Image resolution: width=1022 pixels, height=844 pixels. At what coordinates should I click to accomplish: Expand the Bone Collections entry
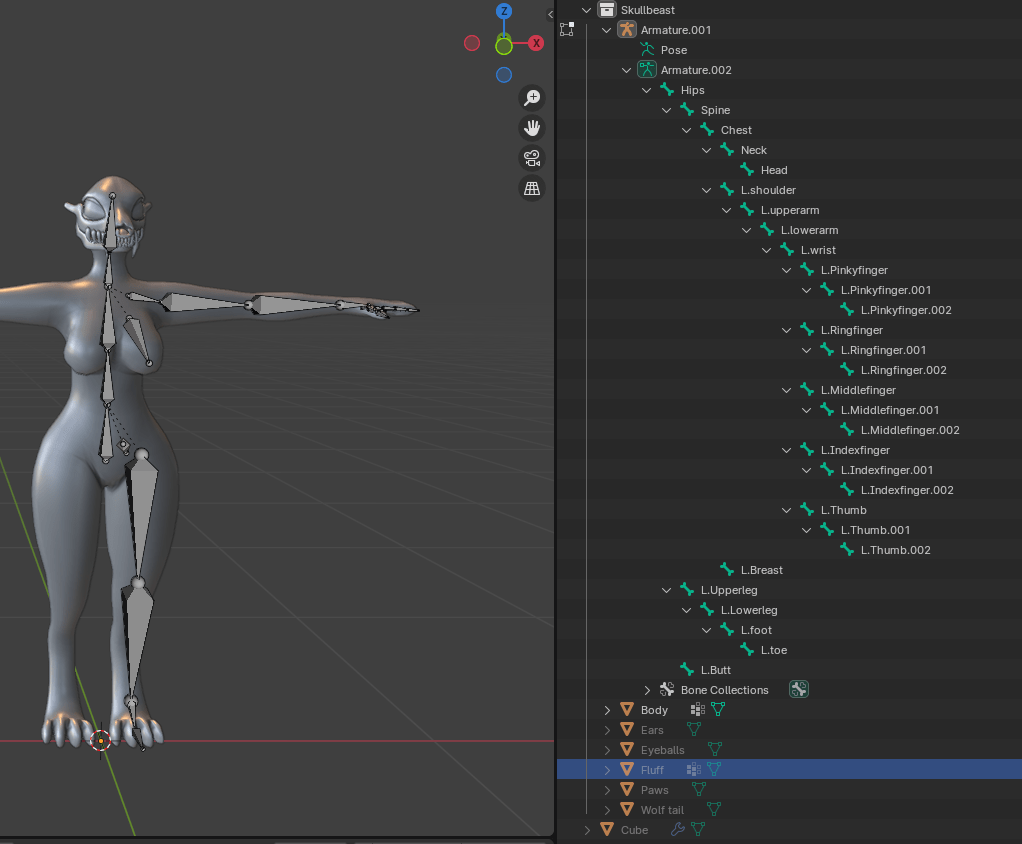click(647, 690)
